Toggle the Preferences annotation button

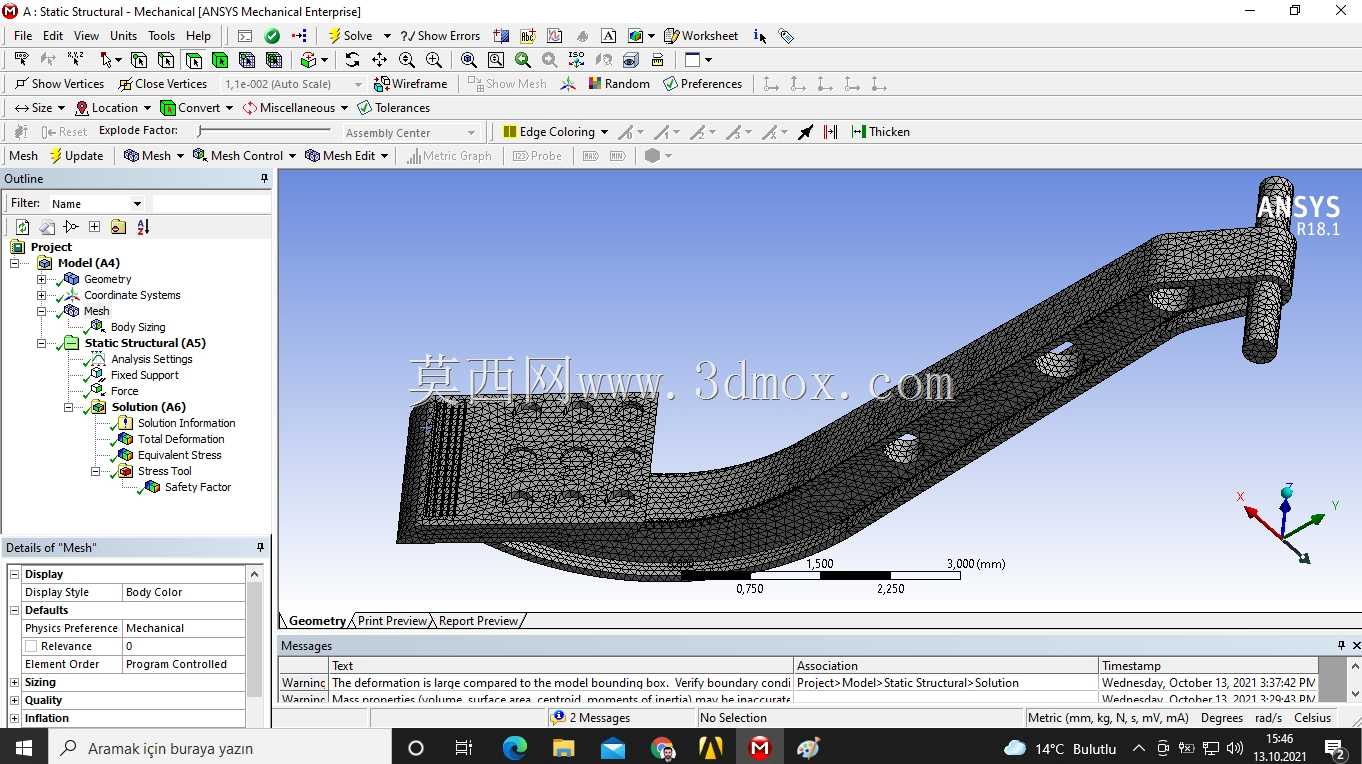point(702,84)
